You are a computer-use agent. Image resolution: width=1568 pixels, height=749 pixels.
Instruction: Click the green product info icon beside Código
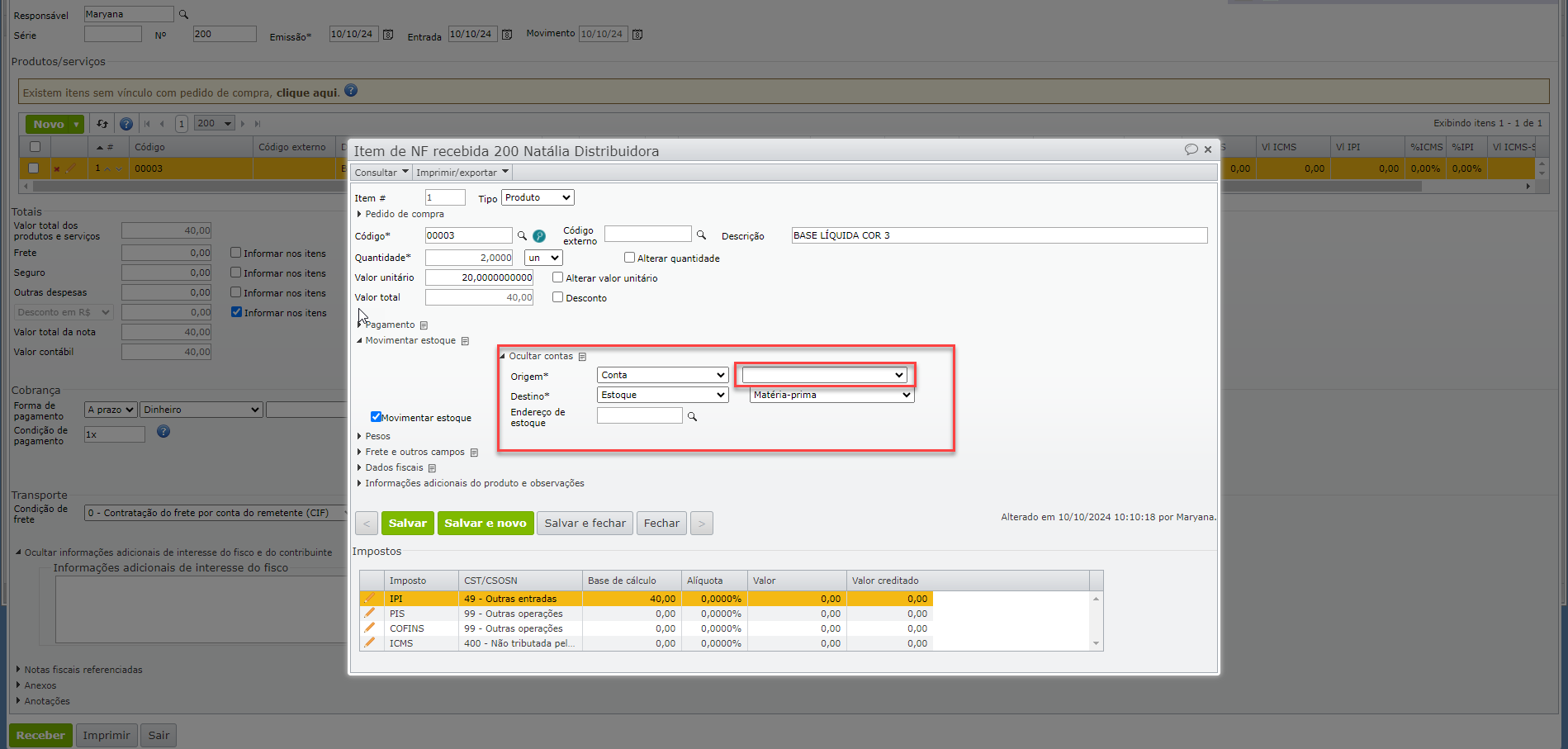click(x=539, y=236)
